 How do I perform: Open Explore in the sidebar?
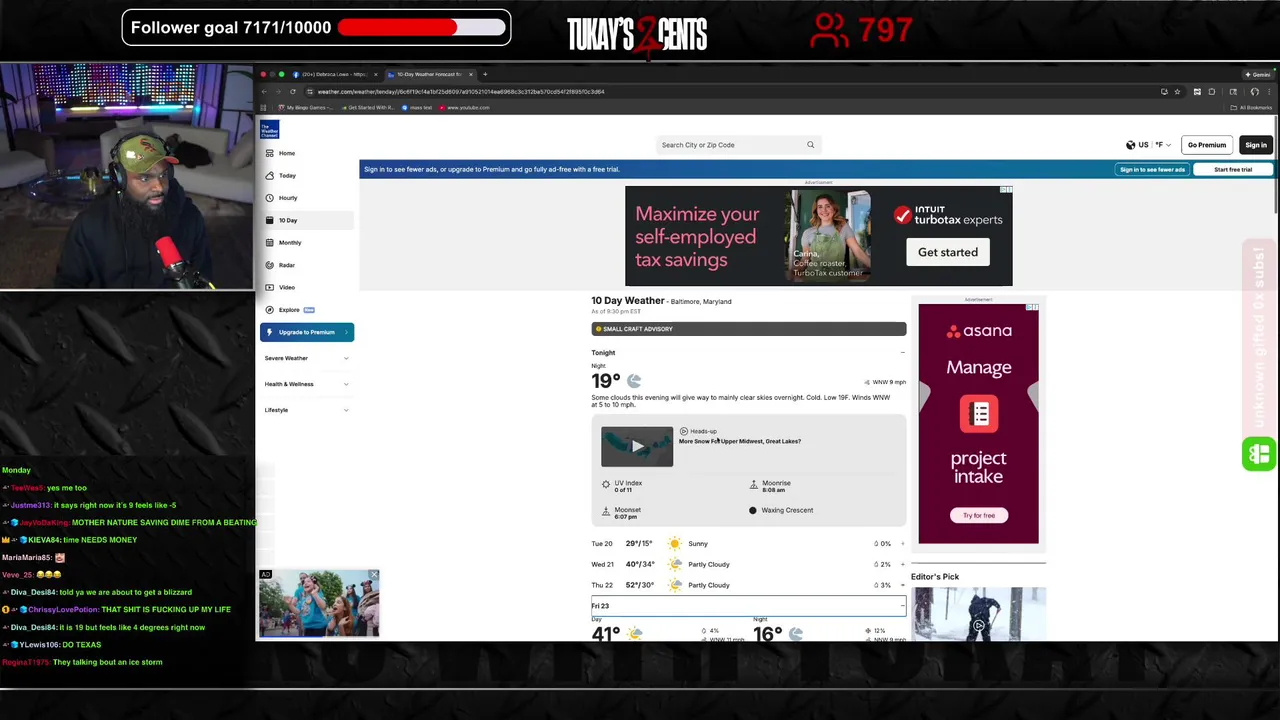306,310
